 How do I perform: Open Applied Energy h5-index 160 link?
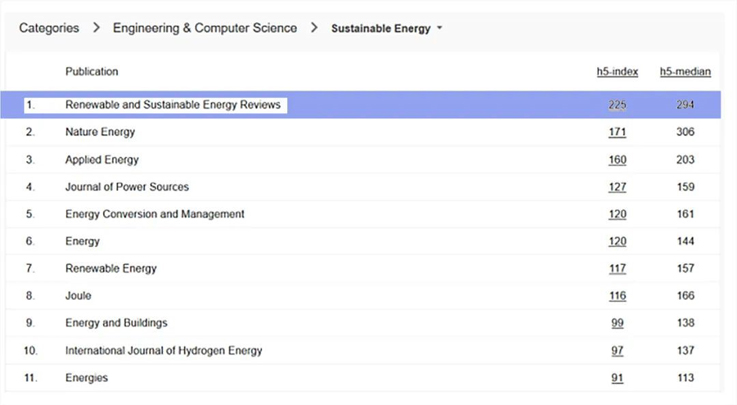point(616,160)
